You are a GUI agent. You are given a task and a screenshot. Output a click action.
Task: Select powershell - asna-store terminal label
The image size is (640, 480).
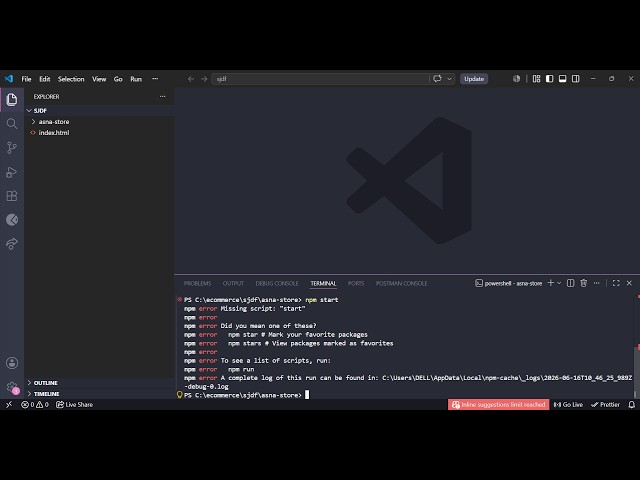(509, 283)
